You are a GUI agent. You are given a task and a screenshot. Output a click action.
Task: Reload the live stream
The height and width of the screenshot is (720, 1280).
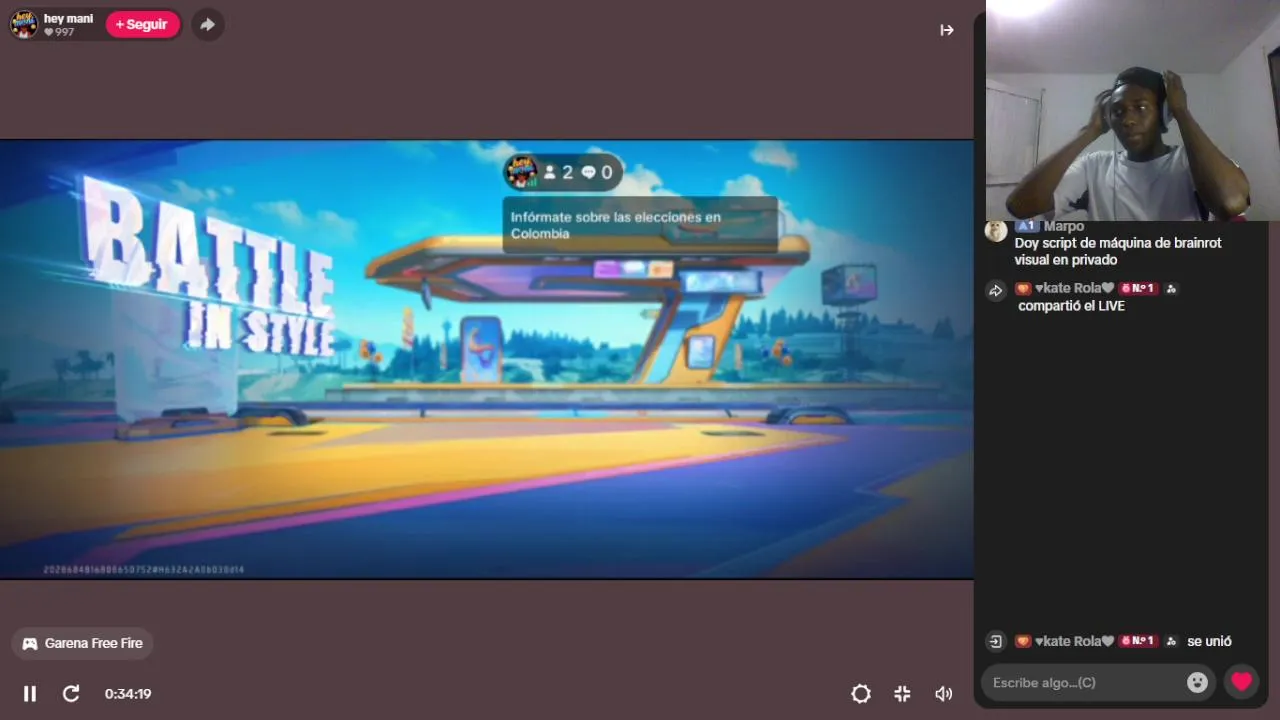(x=71, y=693)
